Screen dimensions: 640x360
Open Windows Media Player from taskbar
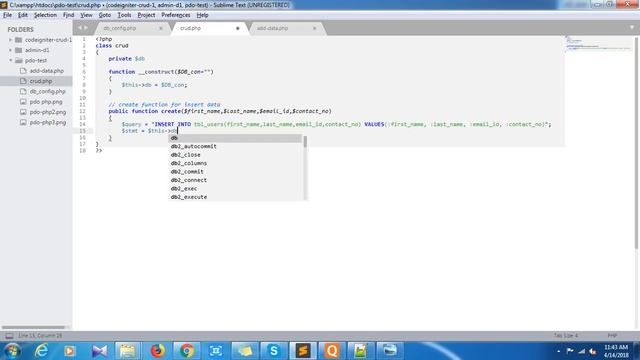click(69, 351)
